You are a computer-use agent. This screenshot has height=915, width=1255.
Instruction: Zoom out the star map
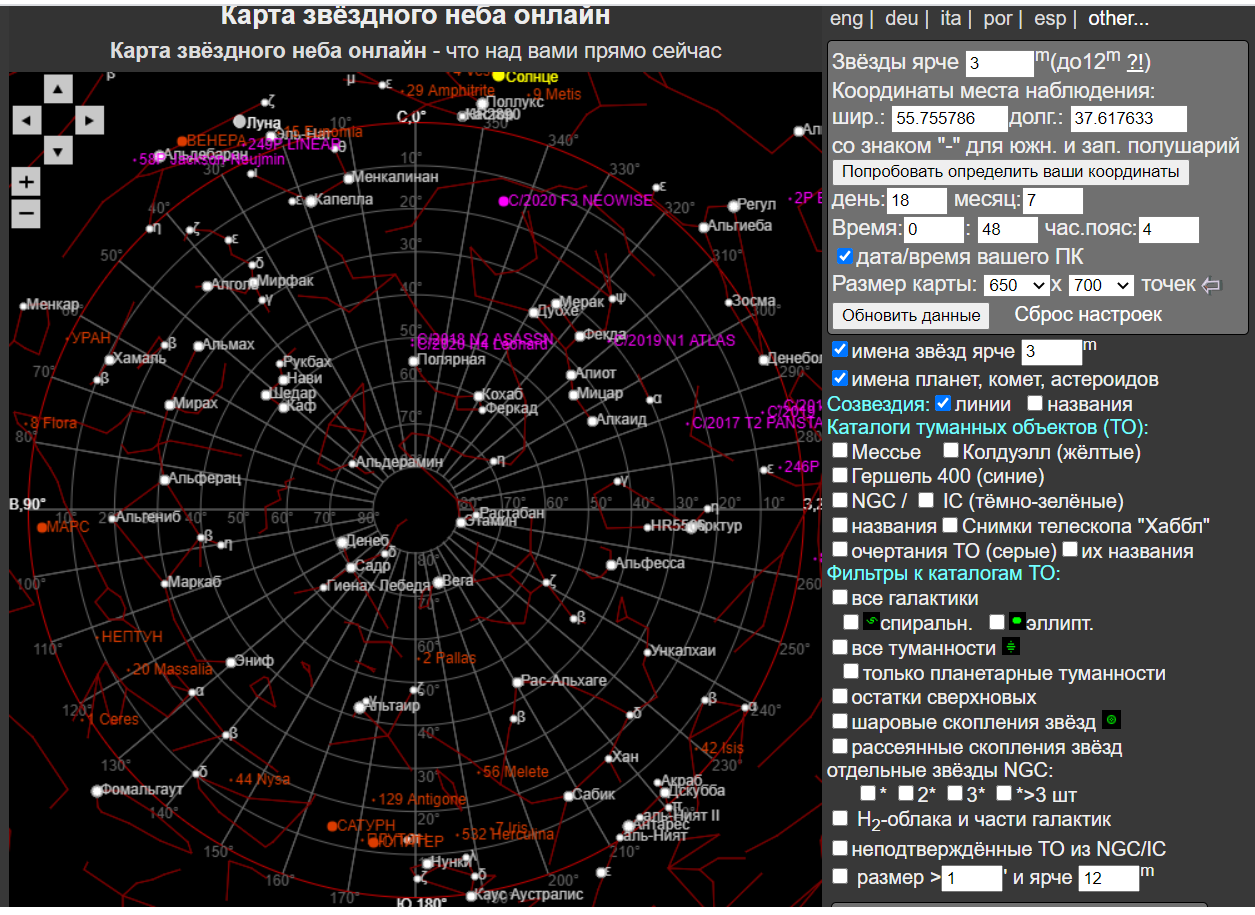[27, 213]
